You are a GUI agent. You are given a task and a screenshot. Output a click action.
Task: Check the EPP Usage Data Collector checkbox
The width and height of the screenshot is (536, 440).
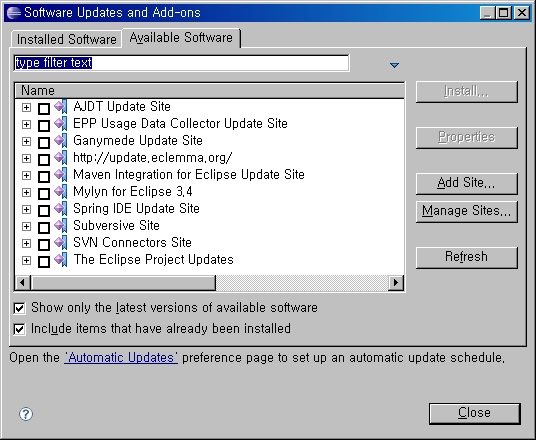coord(44,125)
